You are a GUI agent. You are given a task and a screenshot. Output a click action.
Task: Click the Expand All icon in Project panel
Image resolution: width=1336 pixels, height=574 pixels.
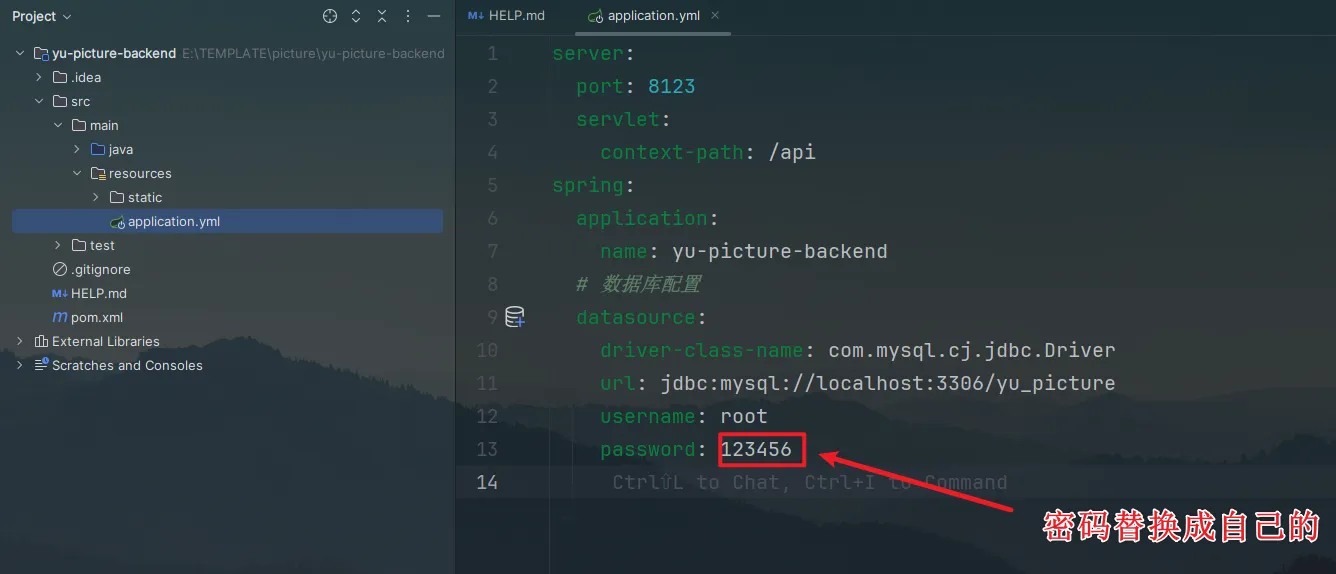(x=356, y=16)
